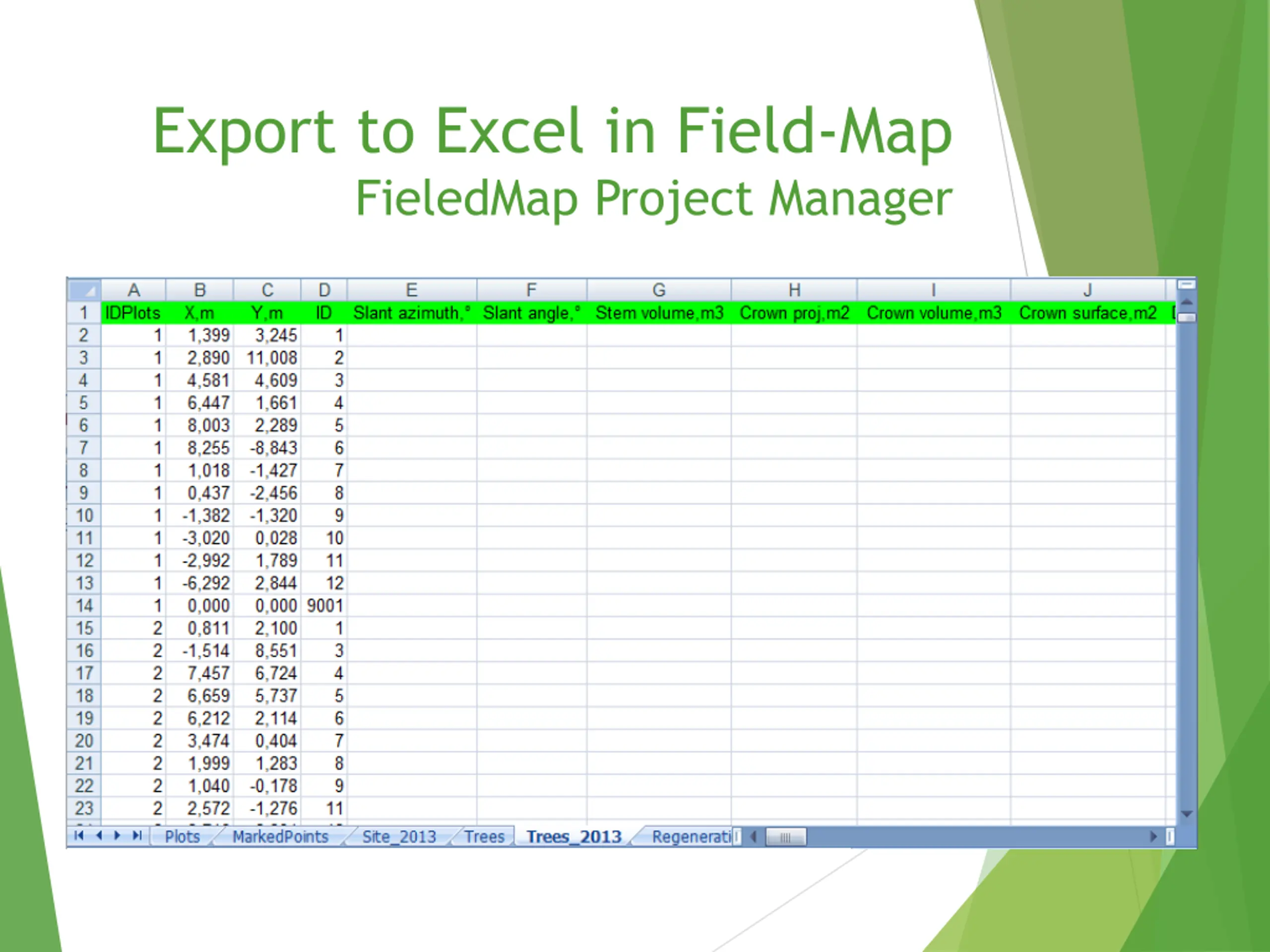Click the X,m header cell

click(x=200, y=313)
